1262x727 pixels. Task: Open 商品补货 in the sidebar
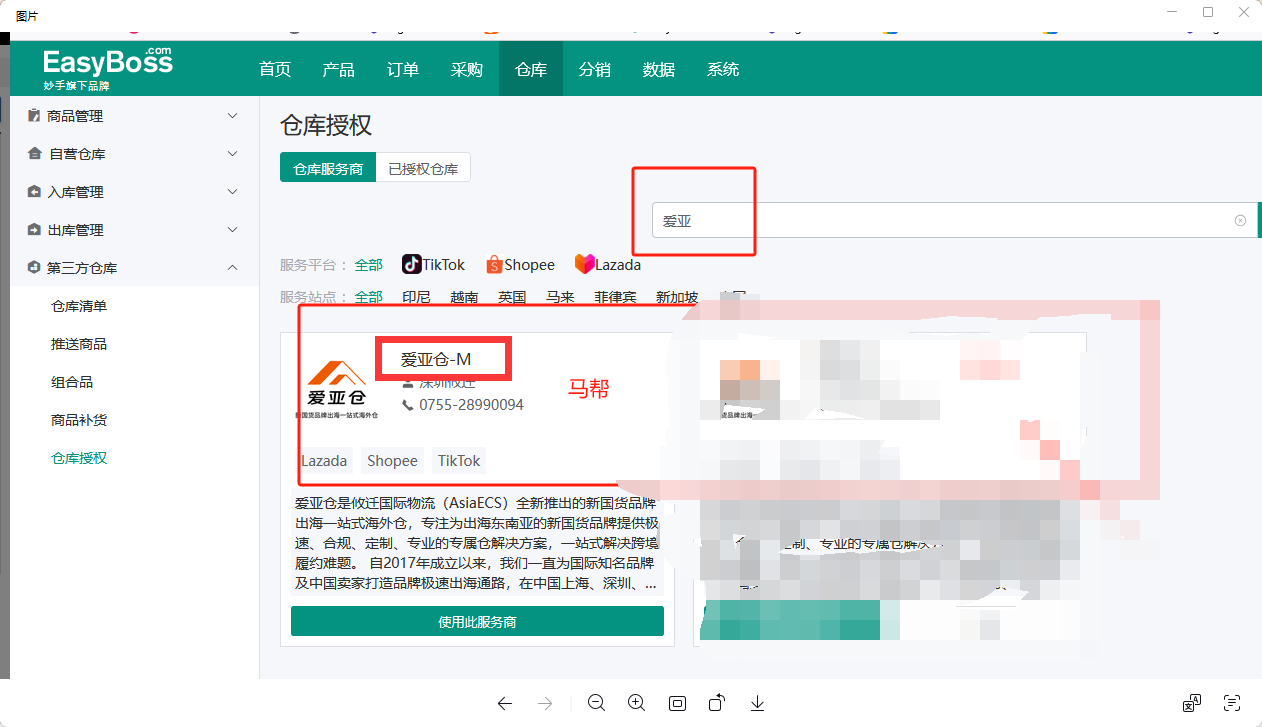click(x=79, y=420)
